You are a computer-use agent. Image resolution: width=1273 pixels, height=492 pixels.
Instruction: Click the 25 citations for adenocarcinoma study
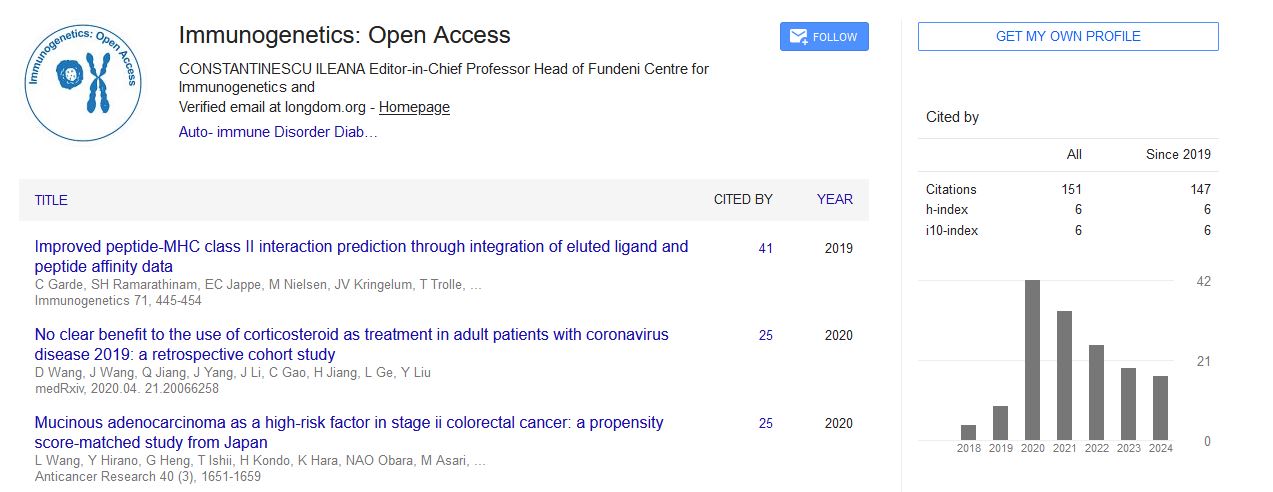coord(765,424)
